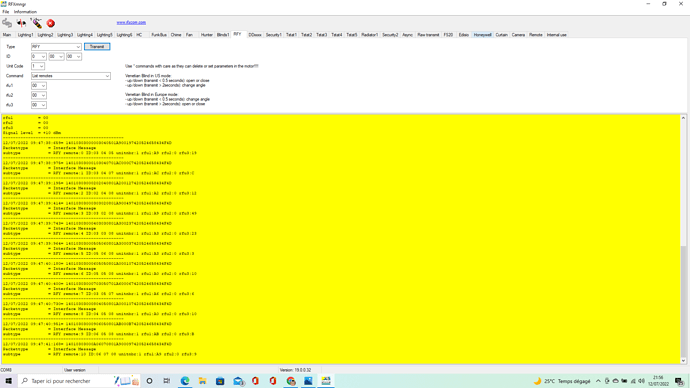The image size is (690, 388).
Task: Open the third ID dropdown
Action: click(x=73, y=56)
